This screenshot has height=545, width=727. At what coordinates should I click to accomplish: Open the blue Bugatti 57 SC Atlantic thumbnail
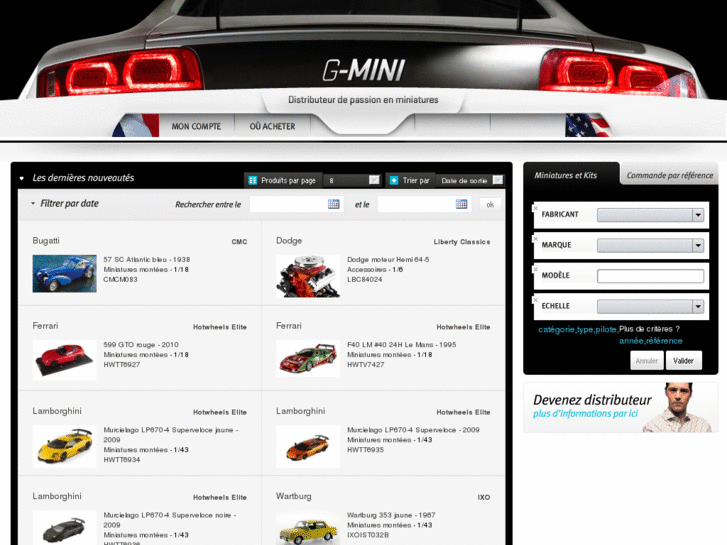tap(64, 274)
